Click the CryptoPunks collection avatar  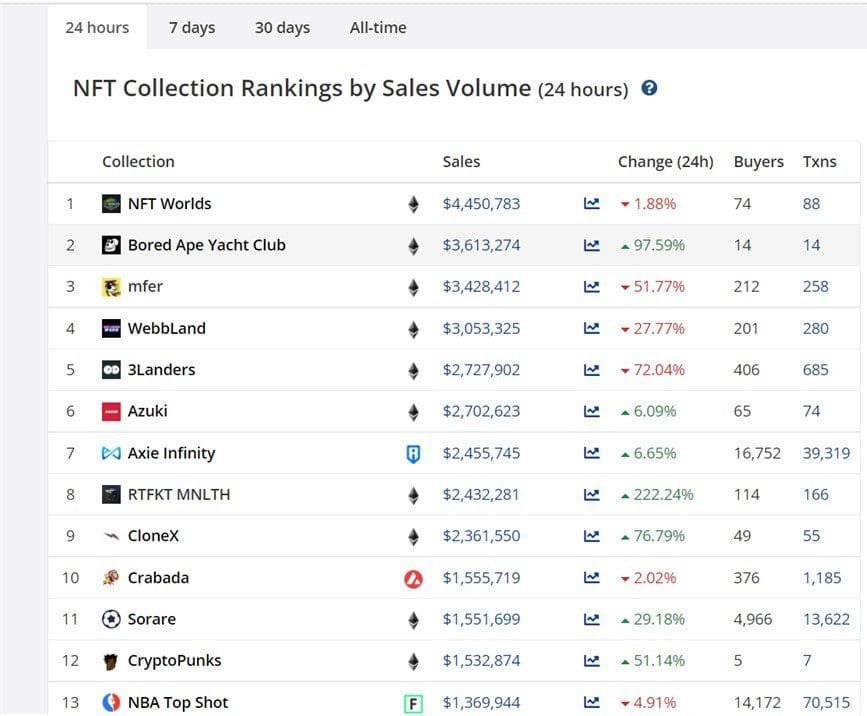(110, 660)
